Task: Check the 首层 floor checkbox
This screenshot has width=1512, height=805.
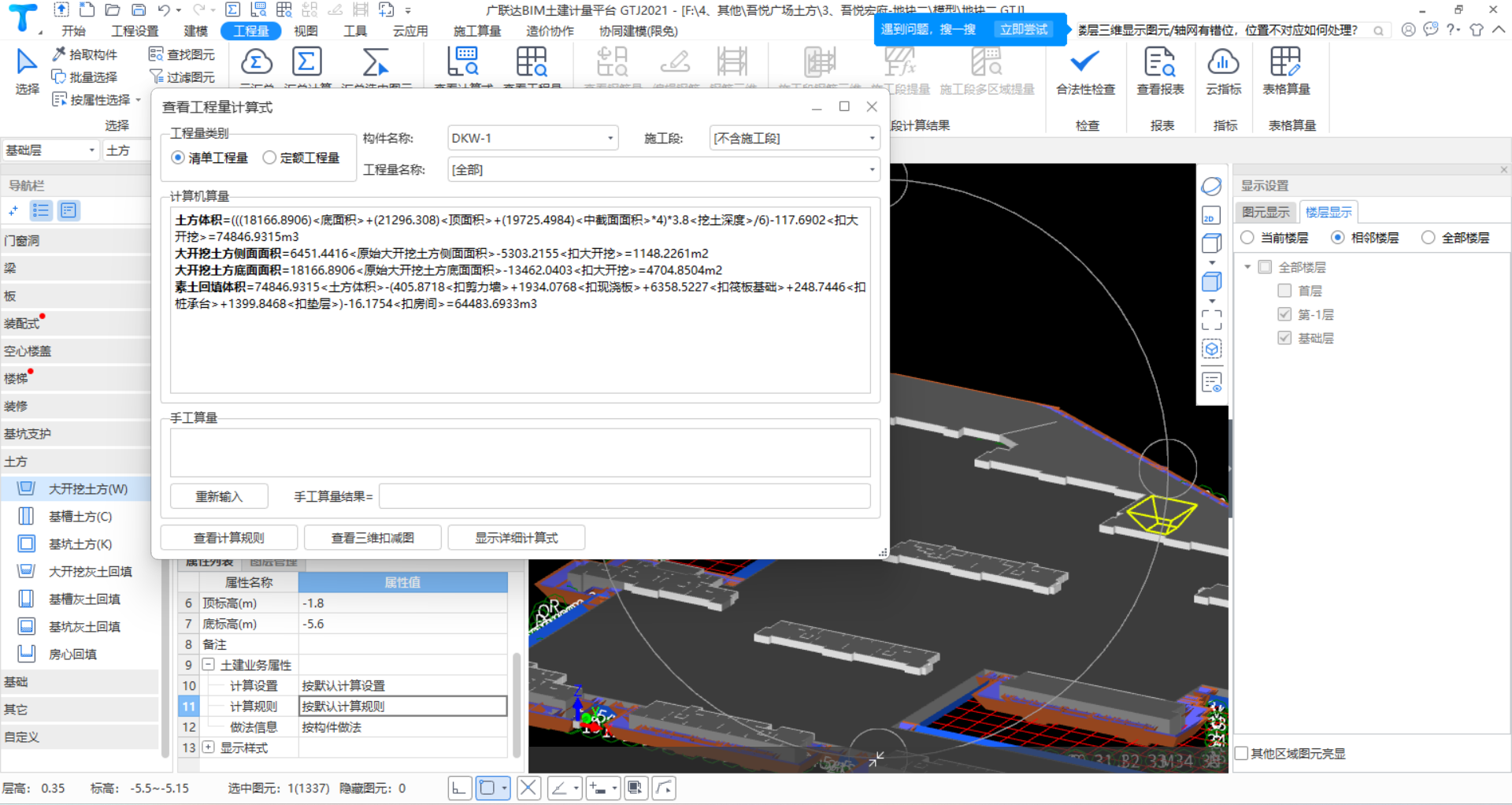Action: click(1284, 291)
